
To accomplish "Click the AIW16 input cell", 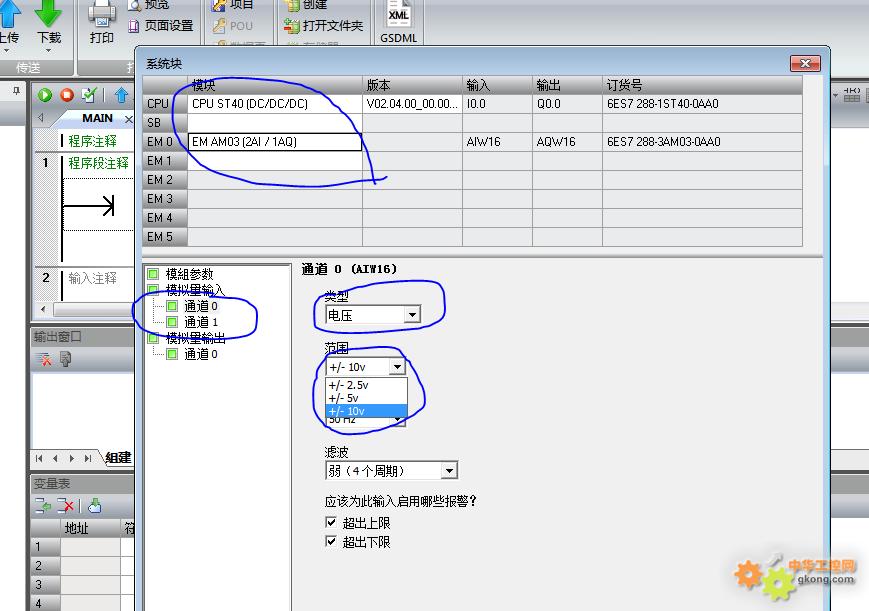I will pyautogui.click(x=497, y=142).
